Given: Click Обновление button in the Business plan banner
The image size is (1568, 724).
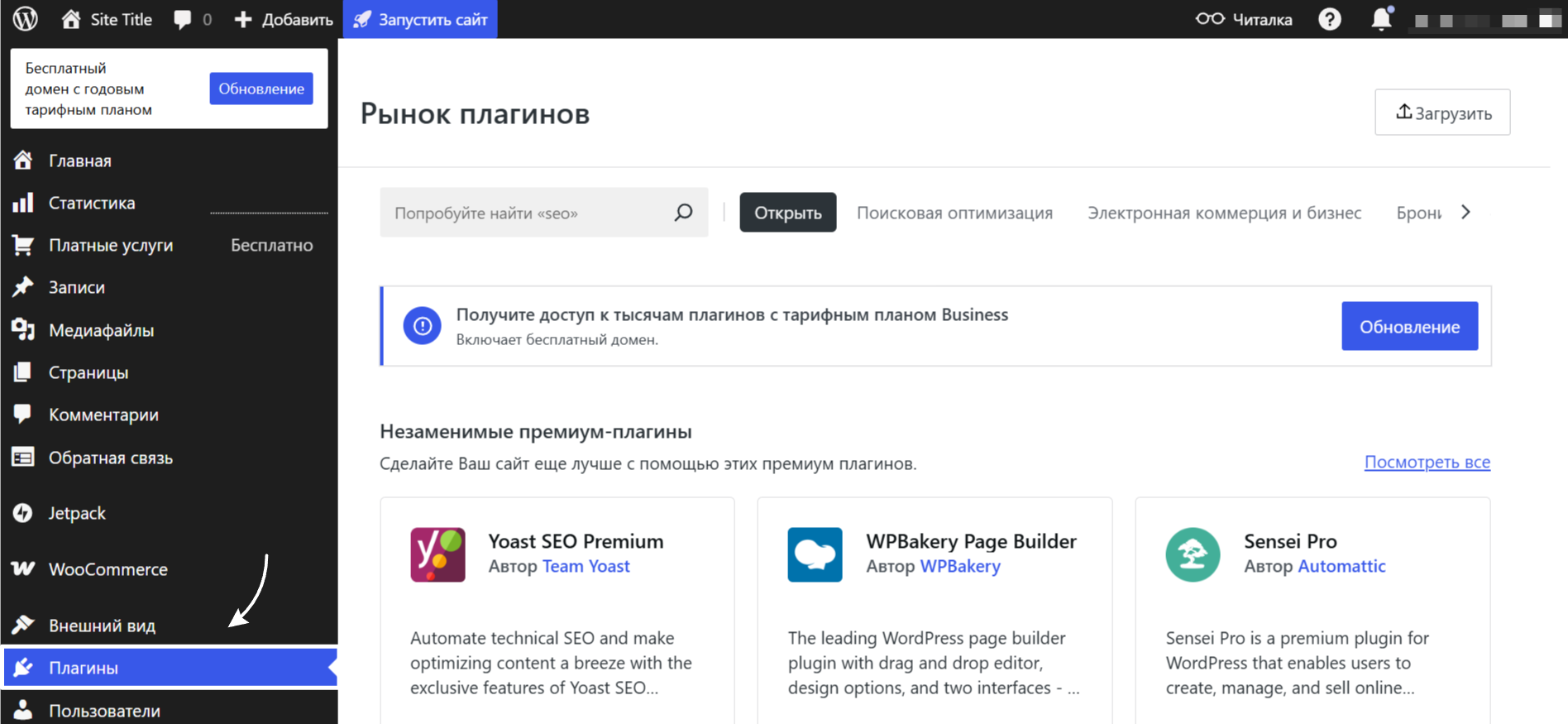Looking at the screenshot, I should click(x=1409, y=326).
